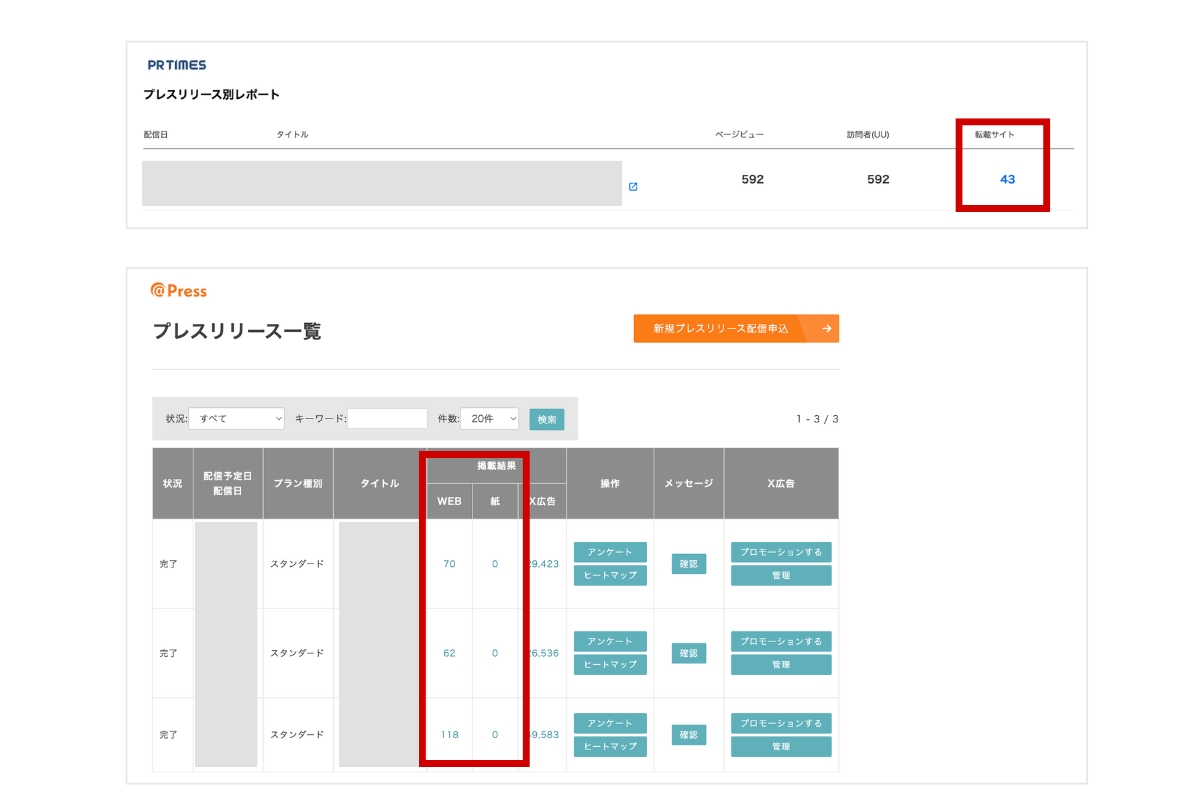
Task: Click the 状況 table column header
Action: [172, 483]
